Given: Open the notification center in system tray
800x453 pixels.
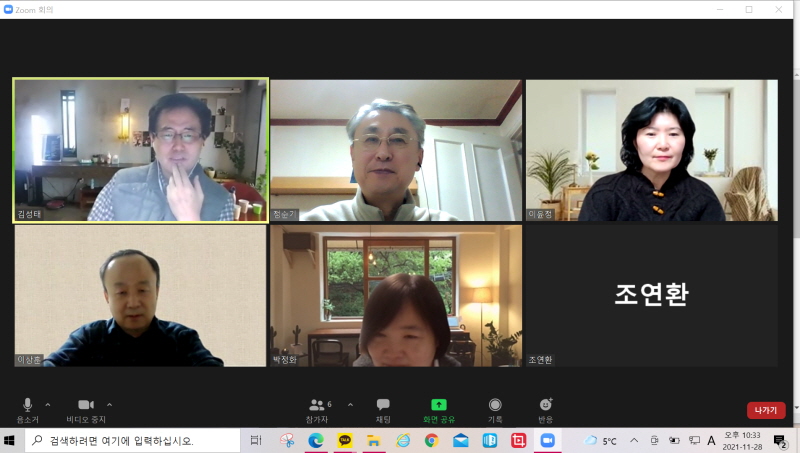Looking at the screenshot, I should point(780,440).
